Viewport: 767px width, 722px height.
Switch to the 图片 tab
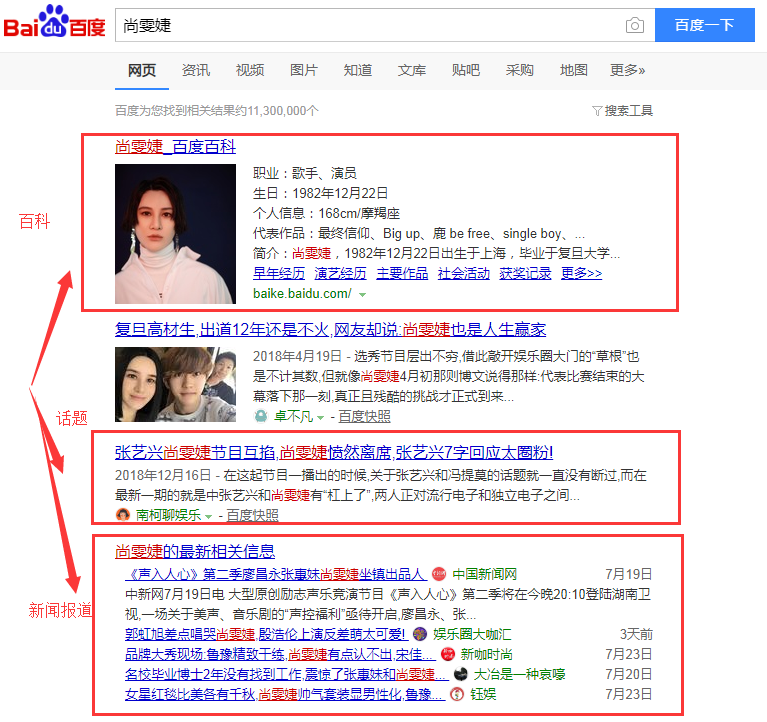303,70
